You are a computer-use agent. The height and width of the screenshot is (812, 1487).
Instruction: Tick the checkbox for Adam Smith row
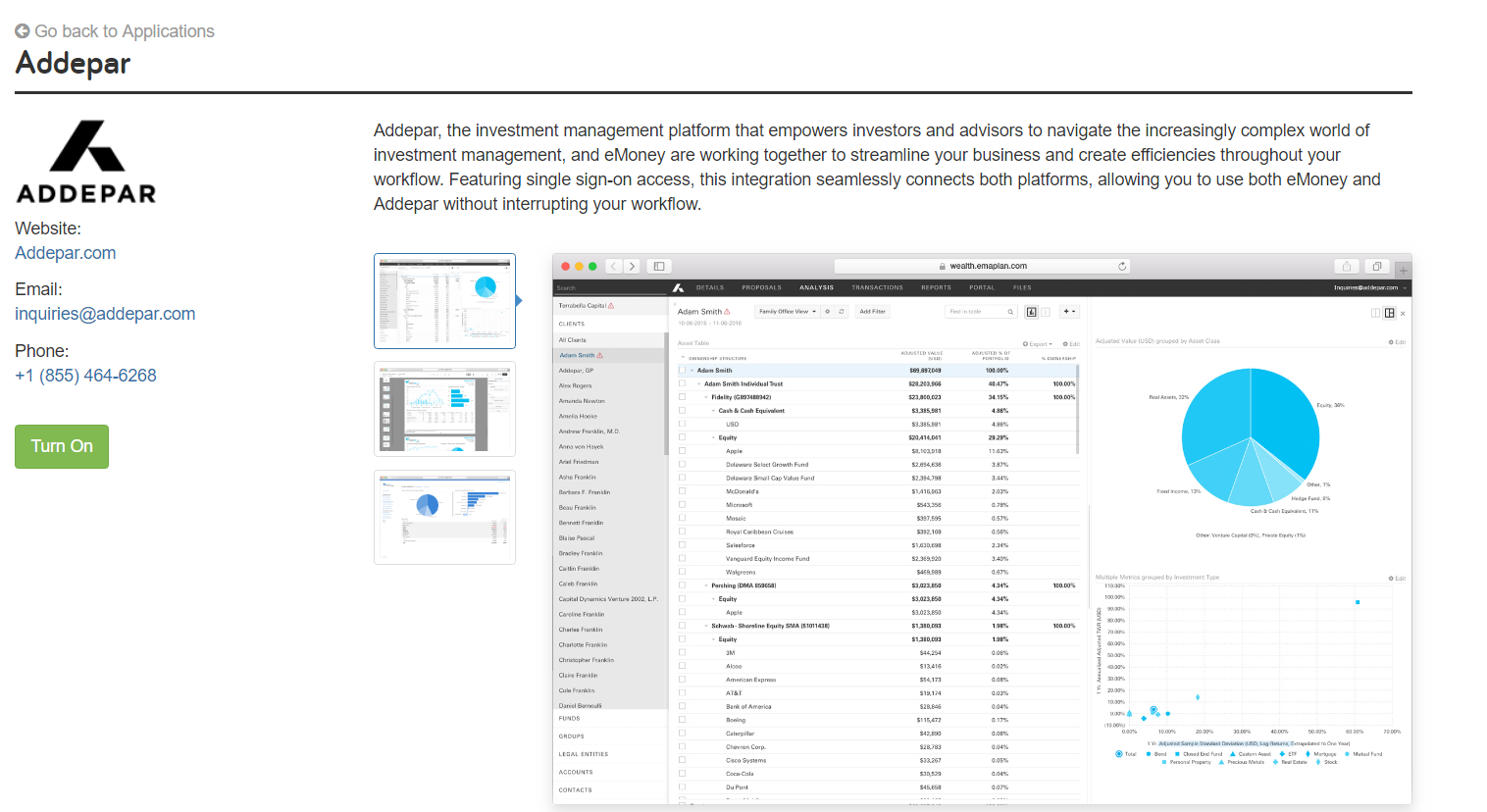tap(682, 370)
